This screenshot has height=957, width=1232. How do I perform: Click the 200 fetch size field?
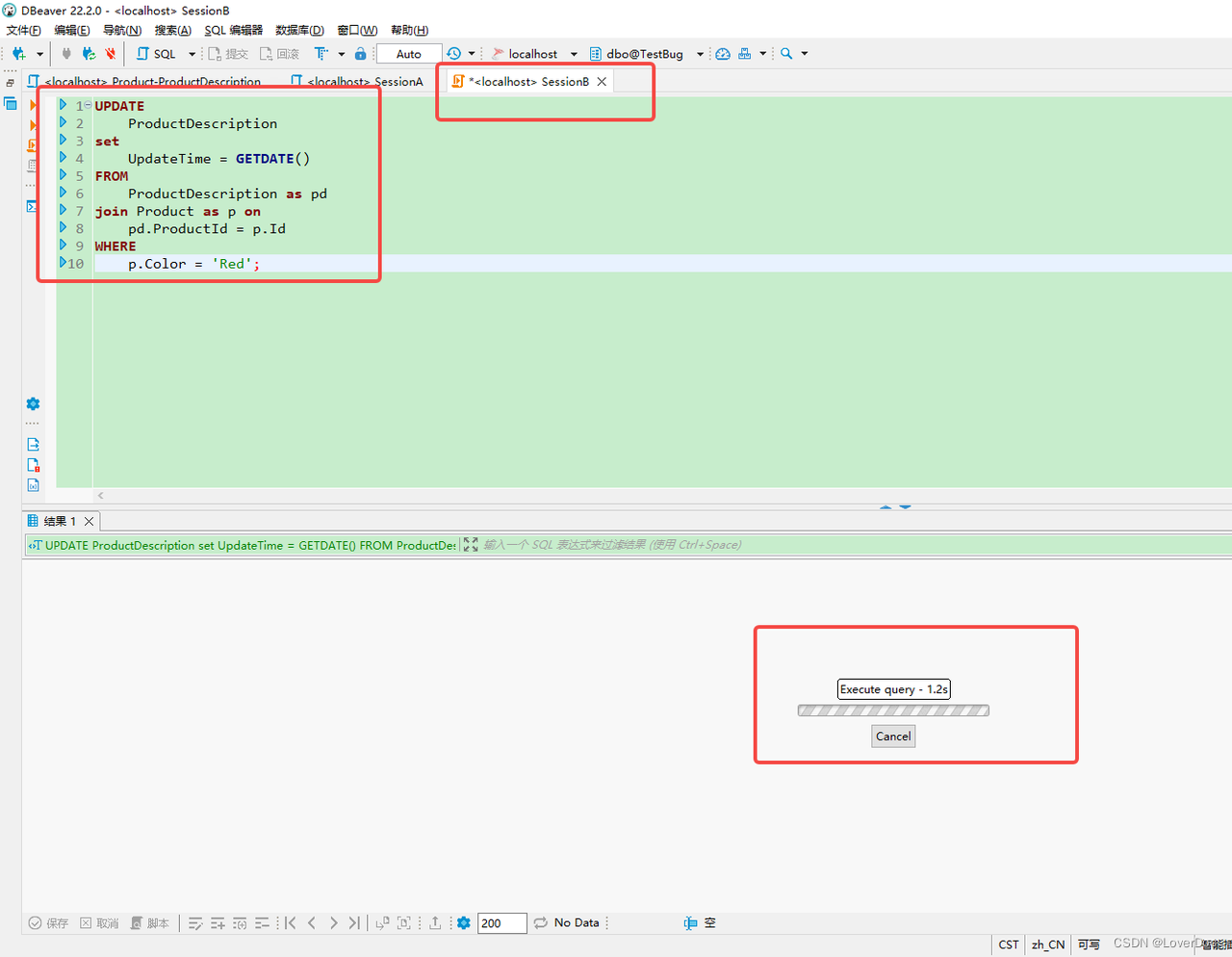[501, 923]
